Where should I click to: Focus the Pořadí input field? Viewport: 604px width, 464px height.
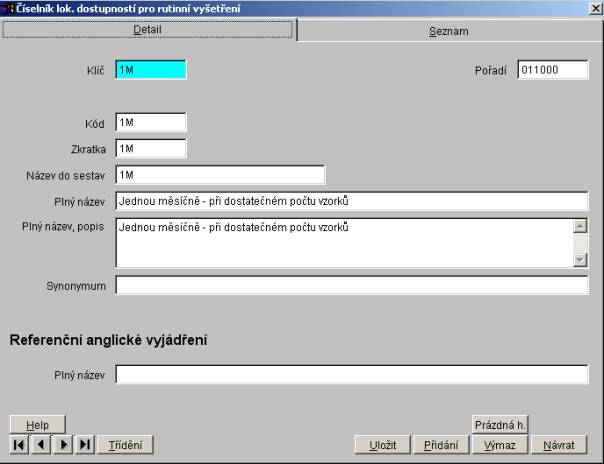point(552,70)
